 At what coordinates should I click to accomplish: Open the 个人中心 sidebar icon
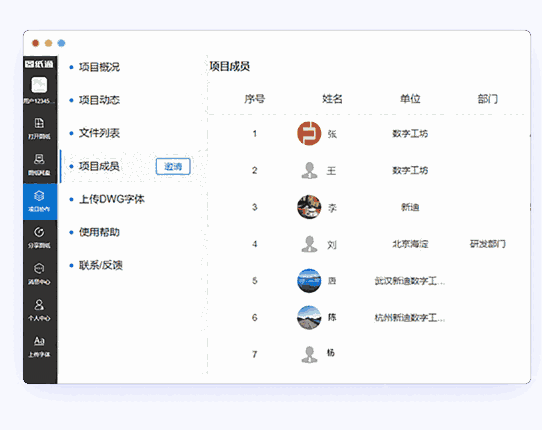pyautogui.click(x=39, y=310)
